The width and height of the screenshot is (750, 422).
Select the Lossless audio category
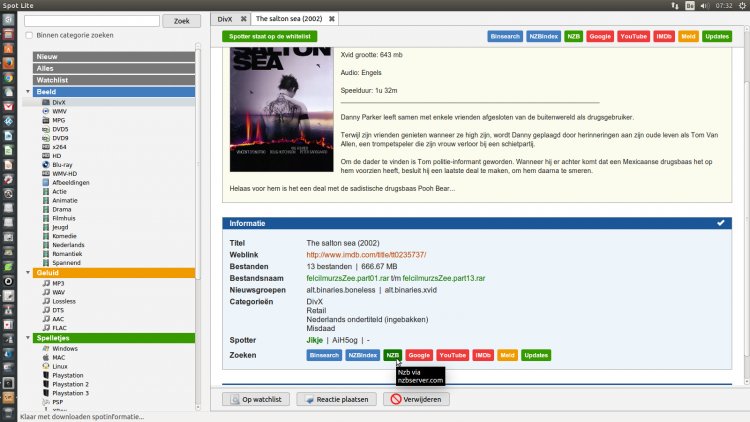pos(58,301)
